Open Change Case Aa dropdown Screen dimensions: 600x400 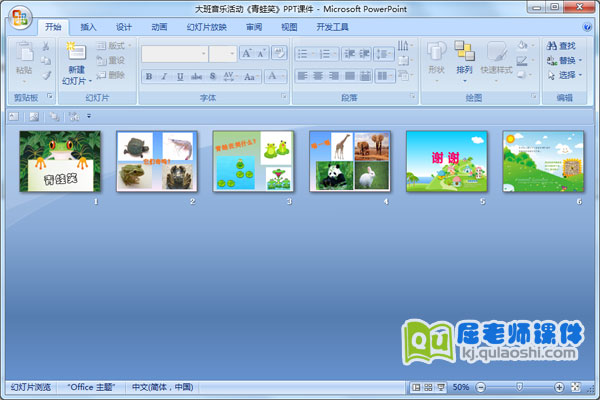[x=251, y=77]
